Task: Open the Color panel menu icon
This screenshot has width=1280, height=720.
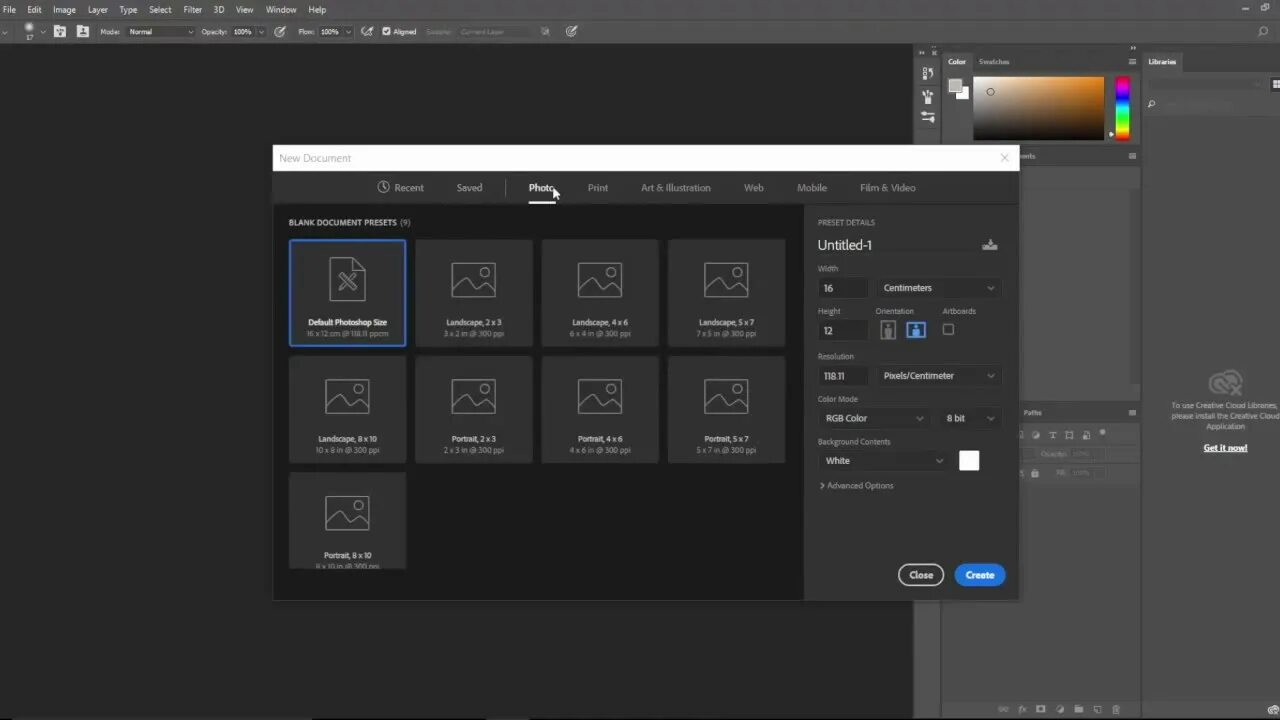Action: [1132, 62]
